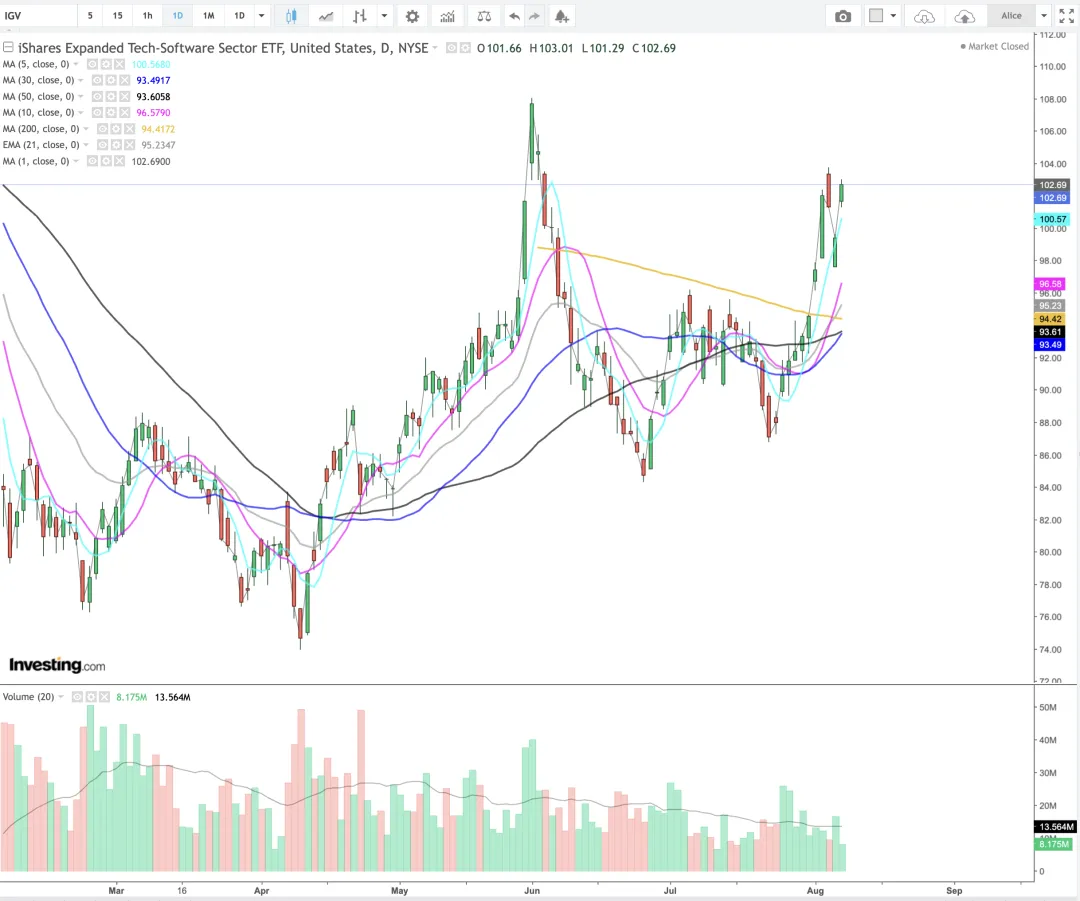Remove the MA (5, close, 0) indicator
The image size is (1080, 901).
(x=119, y=64)
